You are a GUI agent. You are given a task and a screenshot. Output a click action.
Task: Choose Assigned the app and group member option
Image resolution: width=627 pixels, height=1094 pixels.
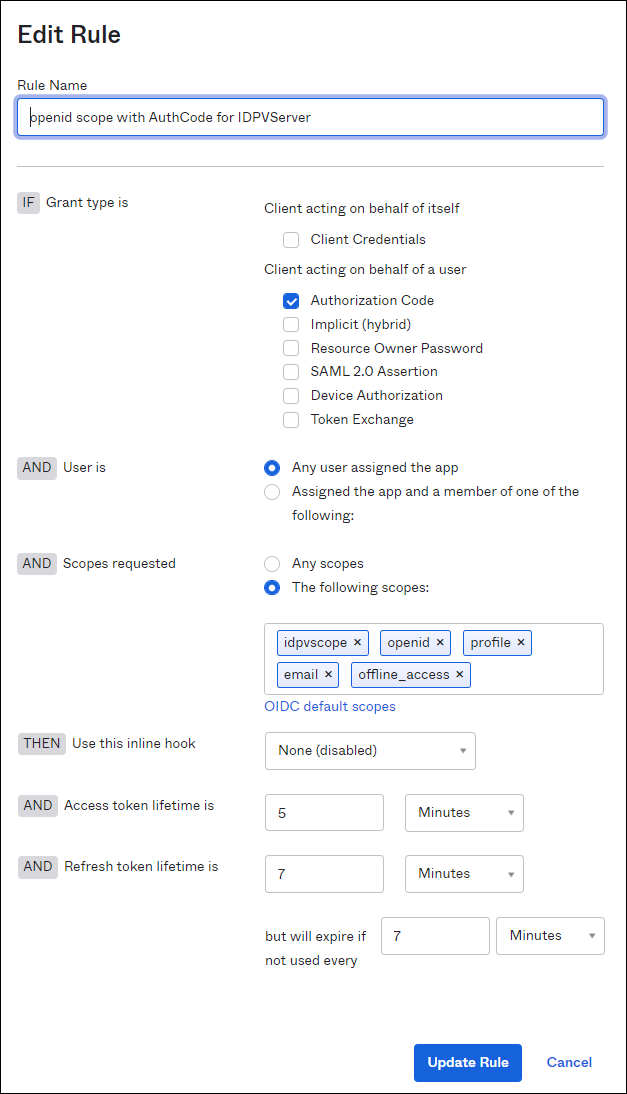(x=272, y=492)
